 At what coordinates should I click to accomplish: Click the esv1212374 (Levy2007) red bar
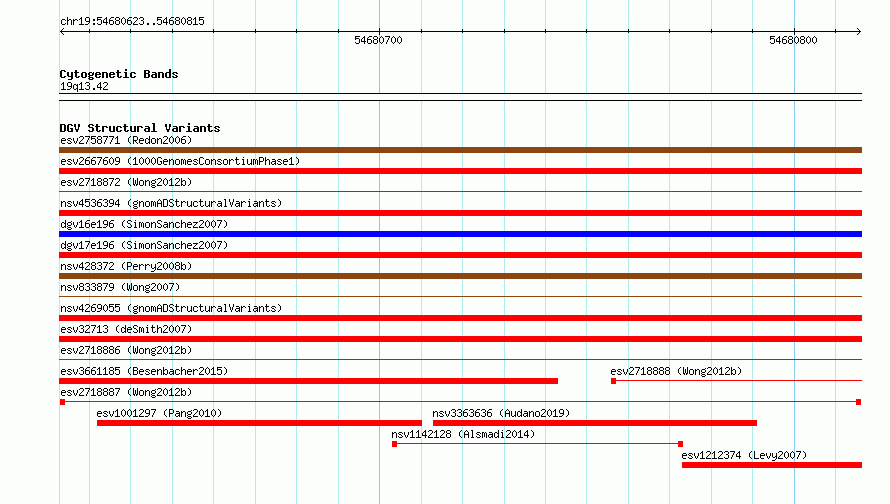pyautogui.click(x=772, y=465)
